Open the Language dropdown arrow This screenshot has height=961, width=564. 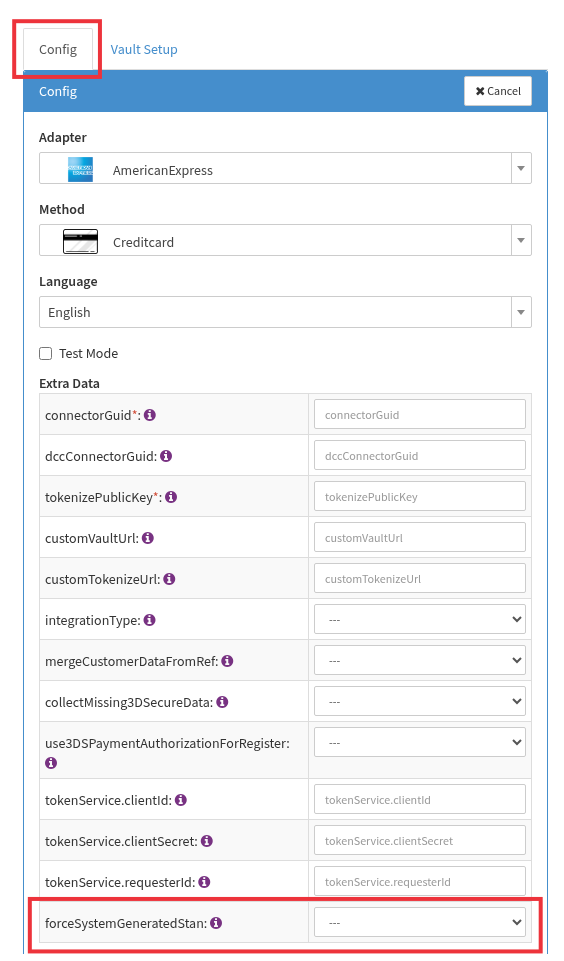pyautogui.click(x=521, y=313)
